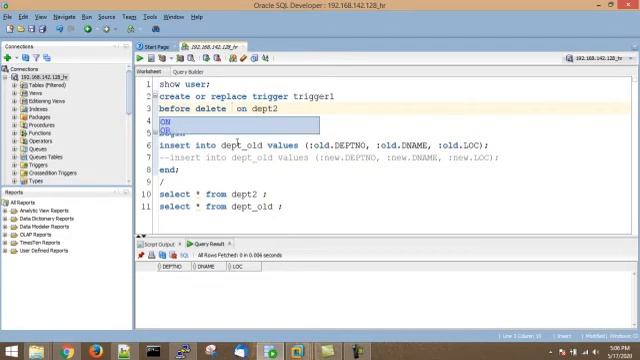Select User Defined Reports item
This screenshot has height=360, width=640.
coord(44,251)
